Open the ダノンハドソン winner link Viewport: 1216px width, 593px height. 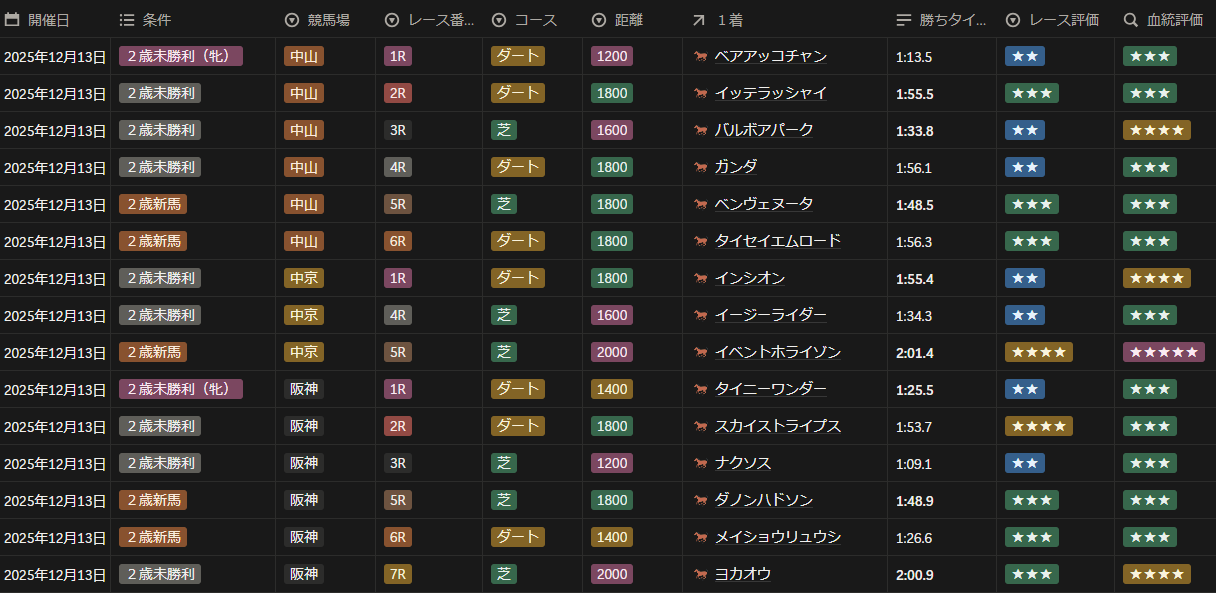coord(763,501)
